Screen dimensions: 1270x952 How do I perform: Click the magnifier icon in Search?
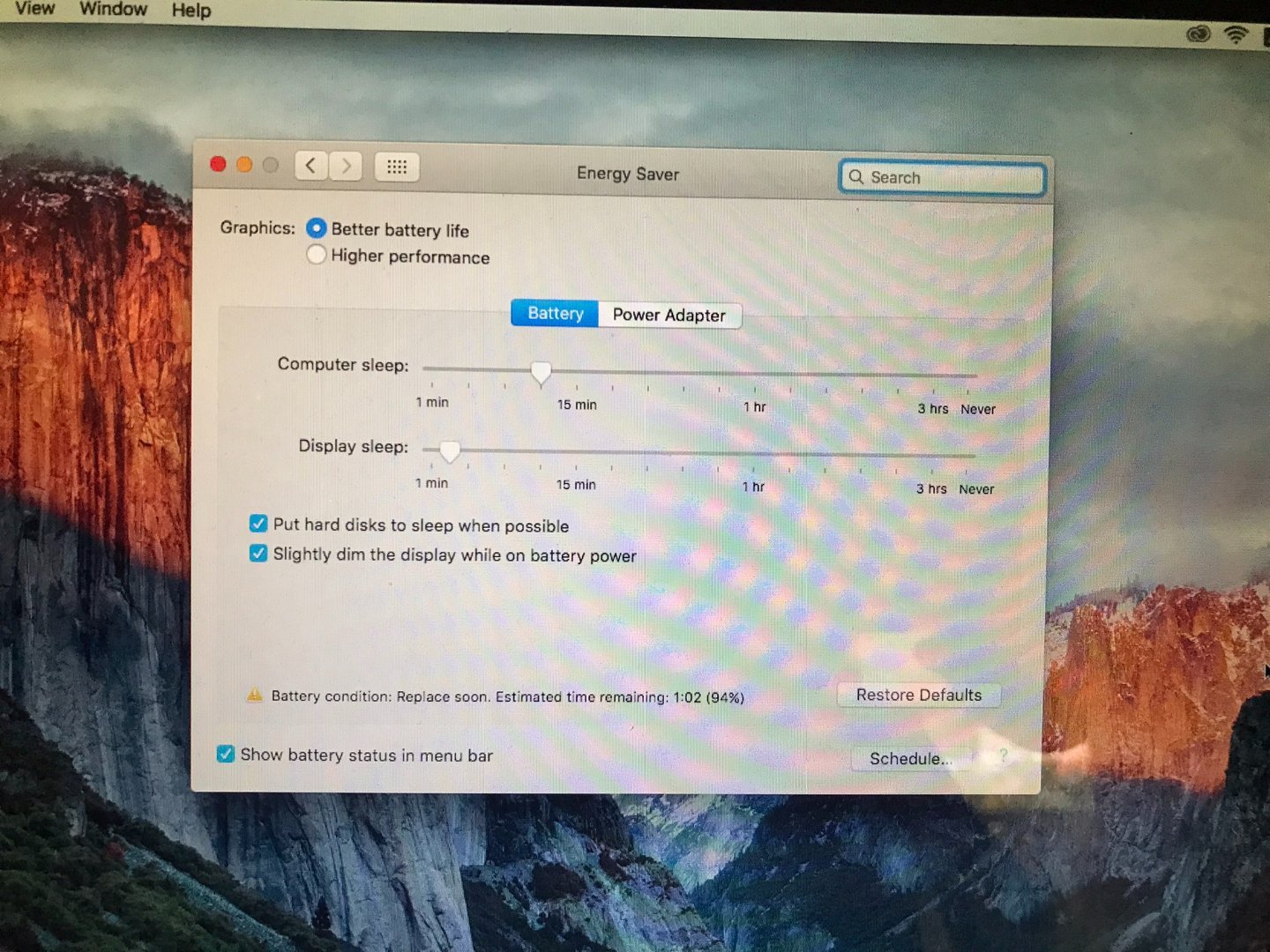coord(855,176)
